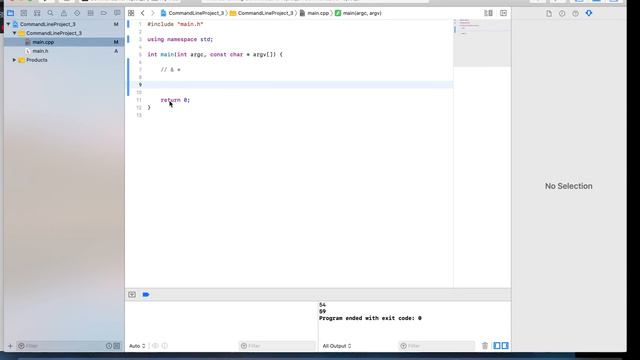Open the Project navigator folder icon
Image resolution: width=640 pixels, height=360 pixels.
point(10,13)
